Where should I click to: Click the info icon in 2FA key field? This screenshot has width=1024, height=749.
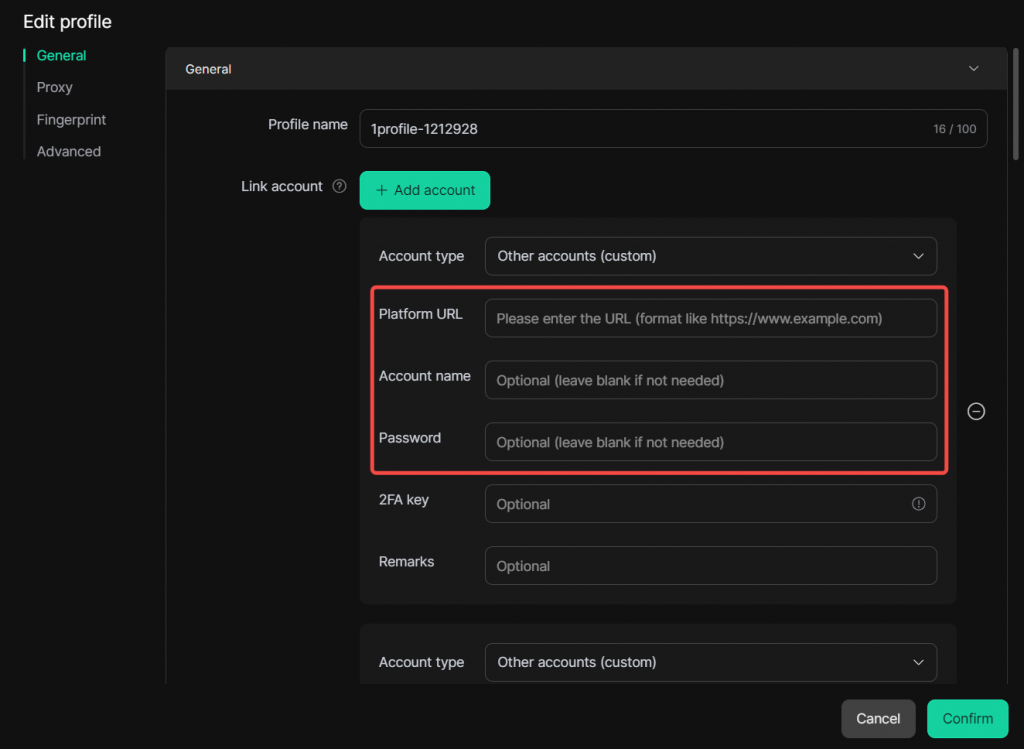point(918,504)
